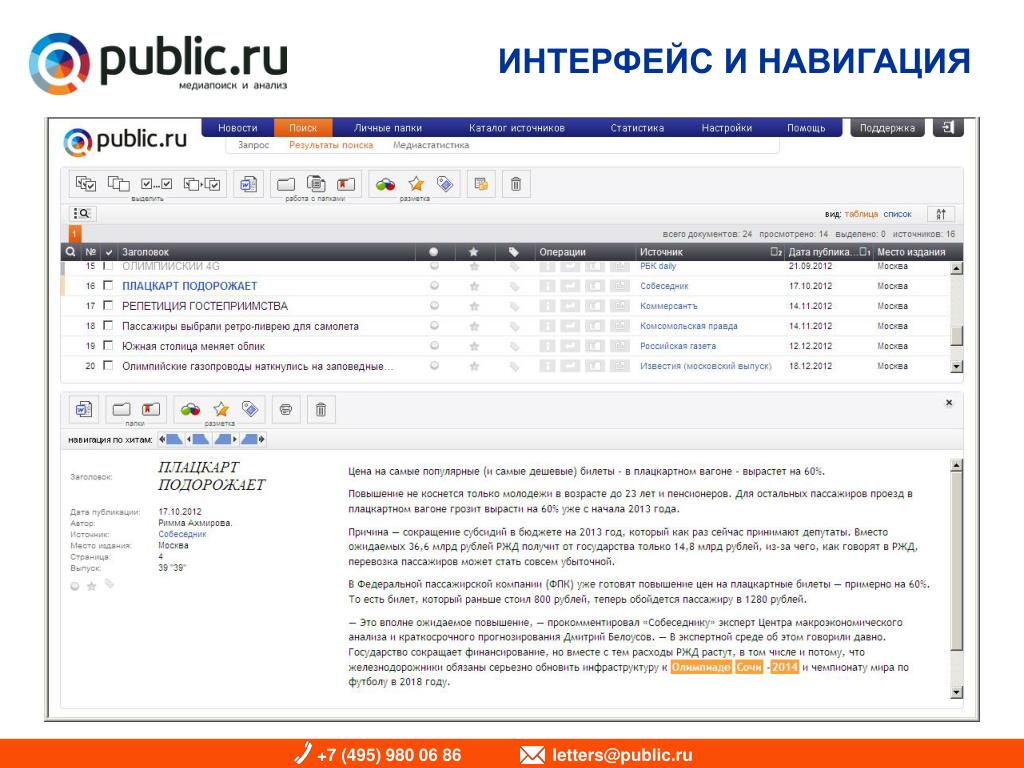Image resolution: width=1024 pixels, height=768 pixels.
Task: Open the Настройки tab
Action: 726,128
